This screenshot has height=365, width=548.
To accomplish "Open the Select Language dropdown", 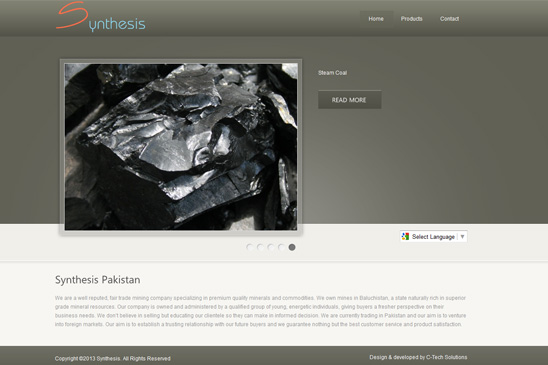I will coord(433,237).
